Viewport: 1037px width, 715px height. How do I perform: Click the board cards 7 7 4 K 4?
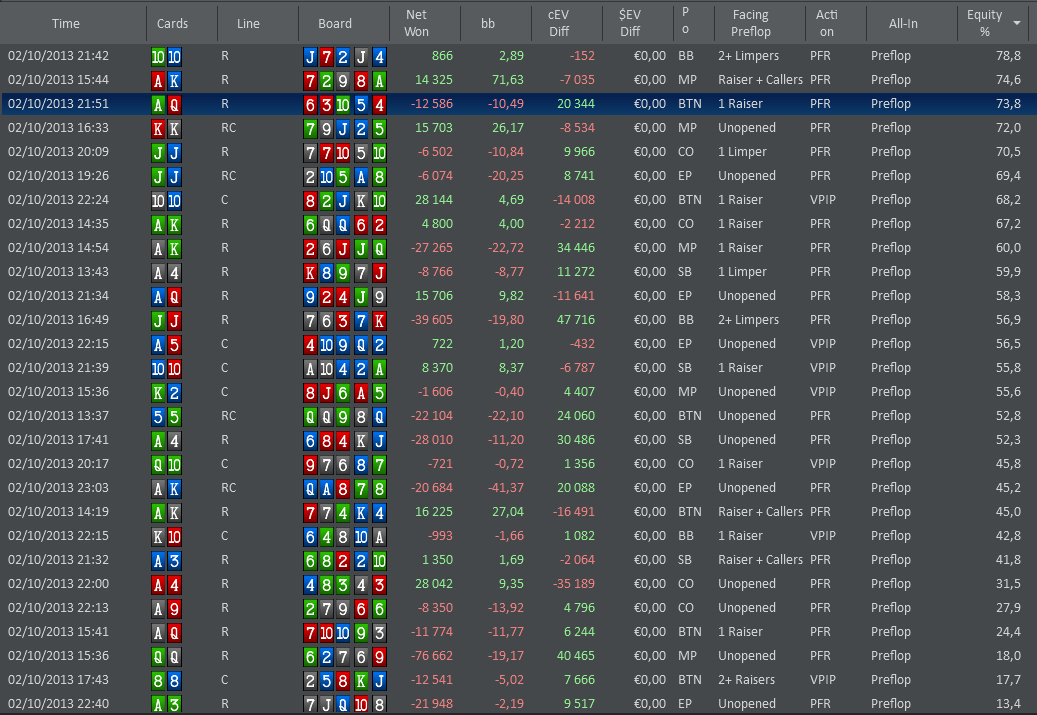click(345, 513)
